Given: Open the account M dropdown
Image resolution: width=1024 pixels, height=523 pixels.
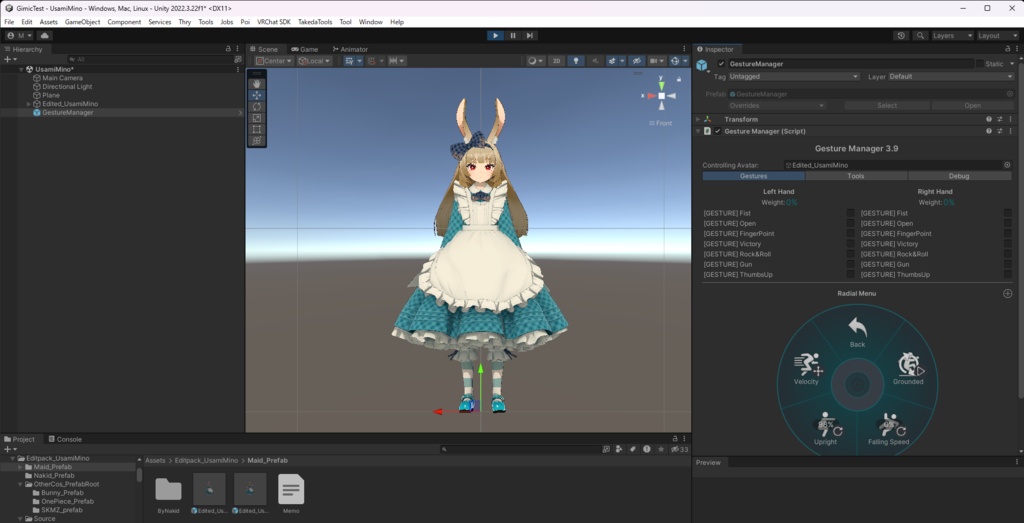Looking at the screenshot, I should tap(19, 35).
